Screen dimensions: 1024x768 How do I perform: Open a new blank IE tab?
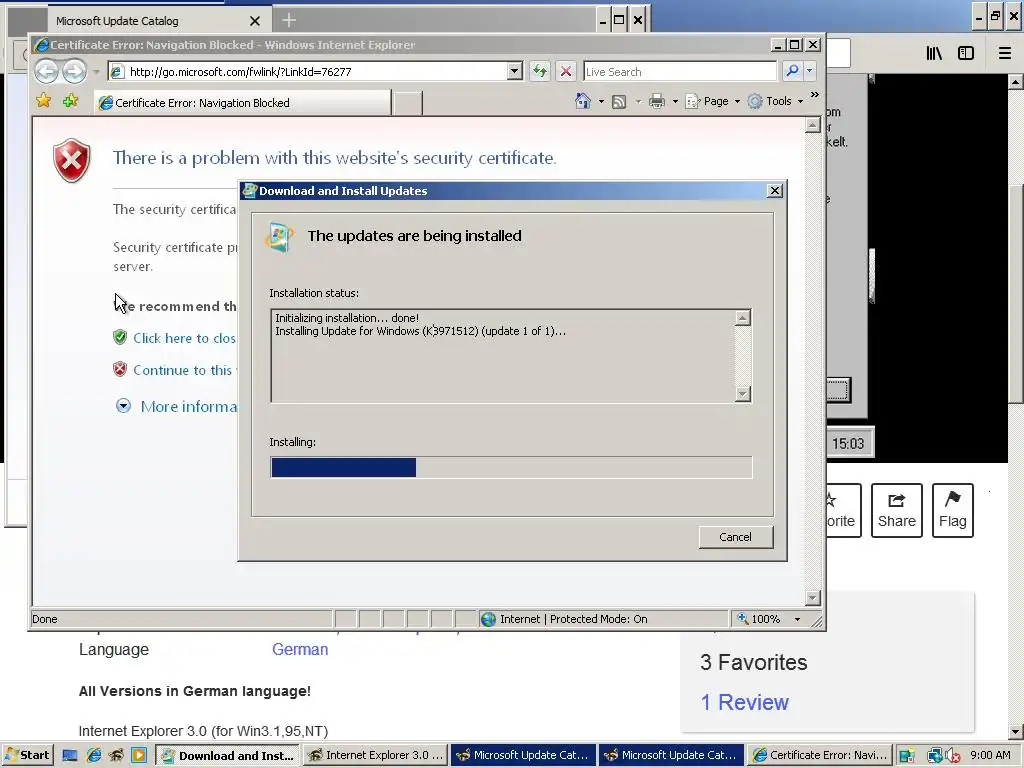(408, 103)
